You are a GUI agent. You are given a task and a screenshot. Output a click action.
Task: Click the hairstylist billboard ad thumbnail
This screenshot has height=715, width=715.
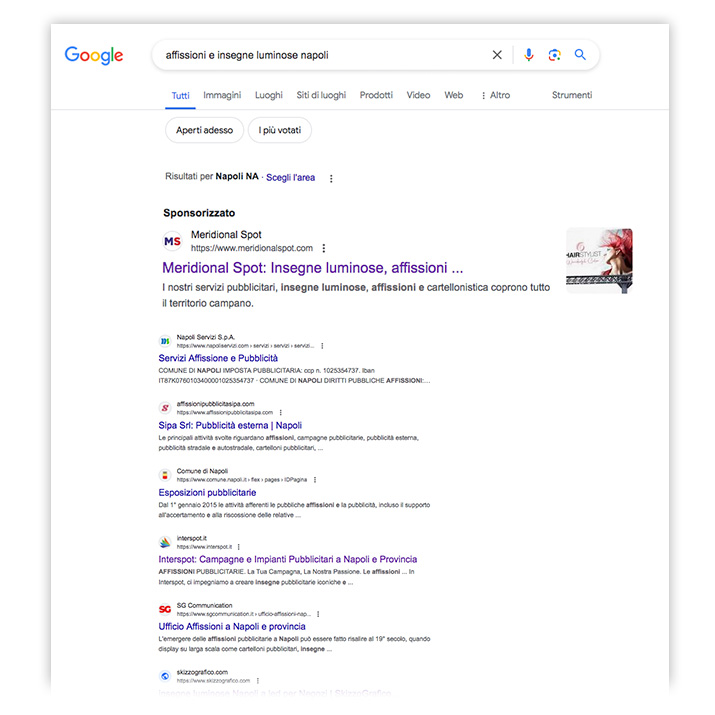coord(599,261)
